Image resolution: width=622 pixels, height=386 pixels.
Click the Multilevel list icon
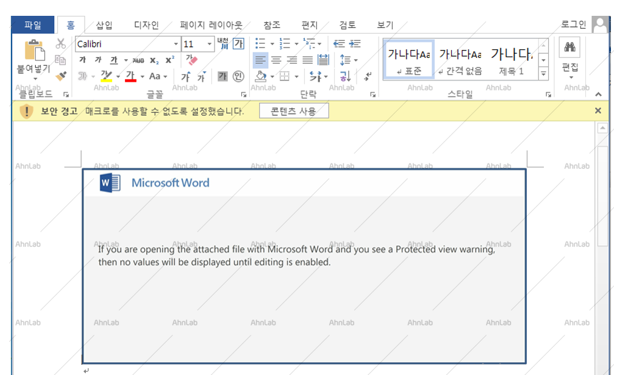(x=309, y=43)
